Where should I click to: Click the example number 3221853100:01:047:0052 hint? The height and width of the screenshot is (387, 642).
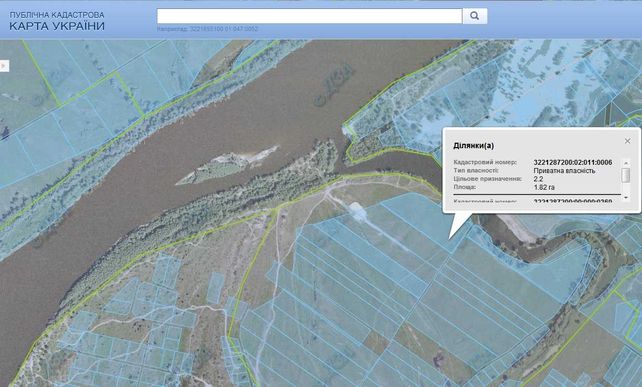[224, 29]
